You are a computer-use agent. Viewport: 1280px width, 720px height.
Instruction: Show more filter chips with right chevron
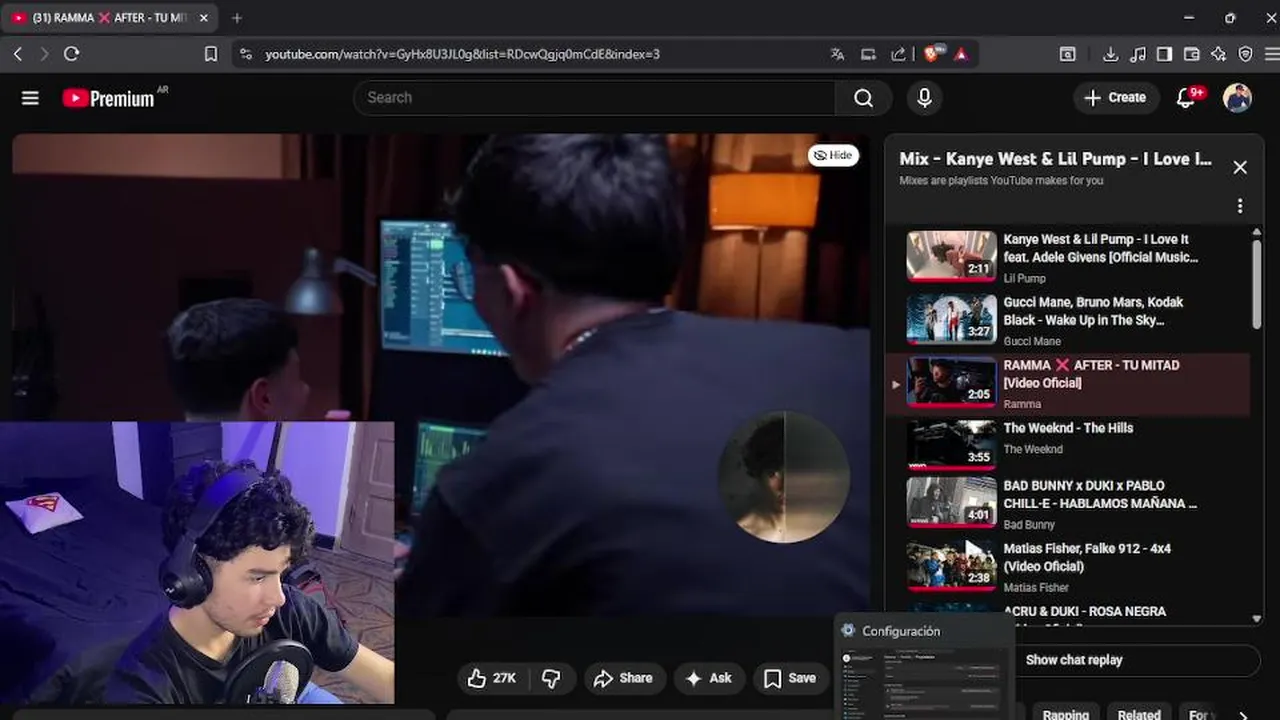coord(1243,714)
